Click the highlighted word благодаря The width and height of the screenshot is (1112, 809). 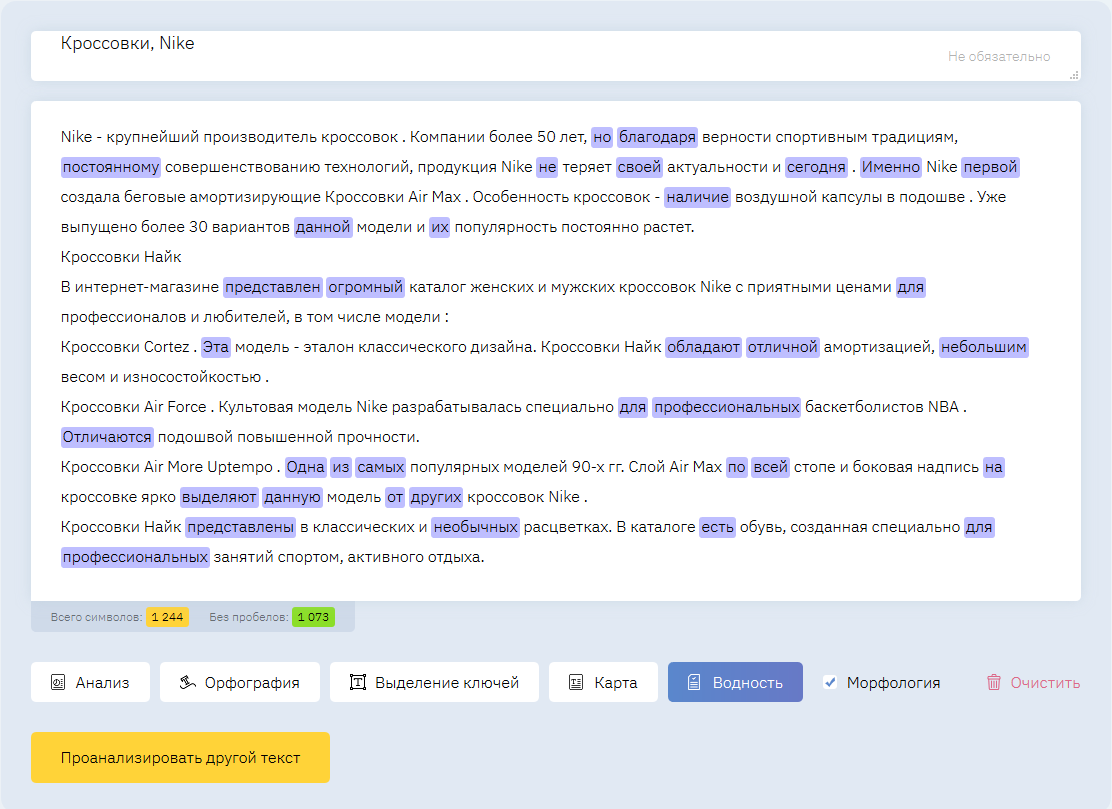coord(656,137)
